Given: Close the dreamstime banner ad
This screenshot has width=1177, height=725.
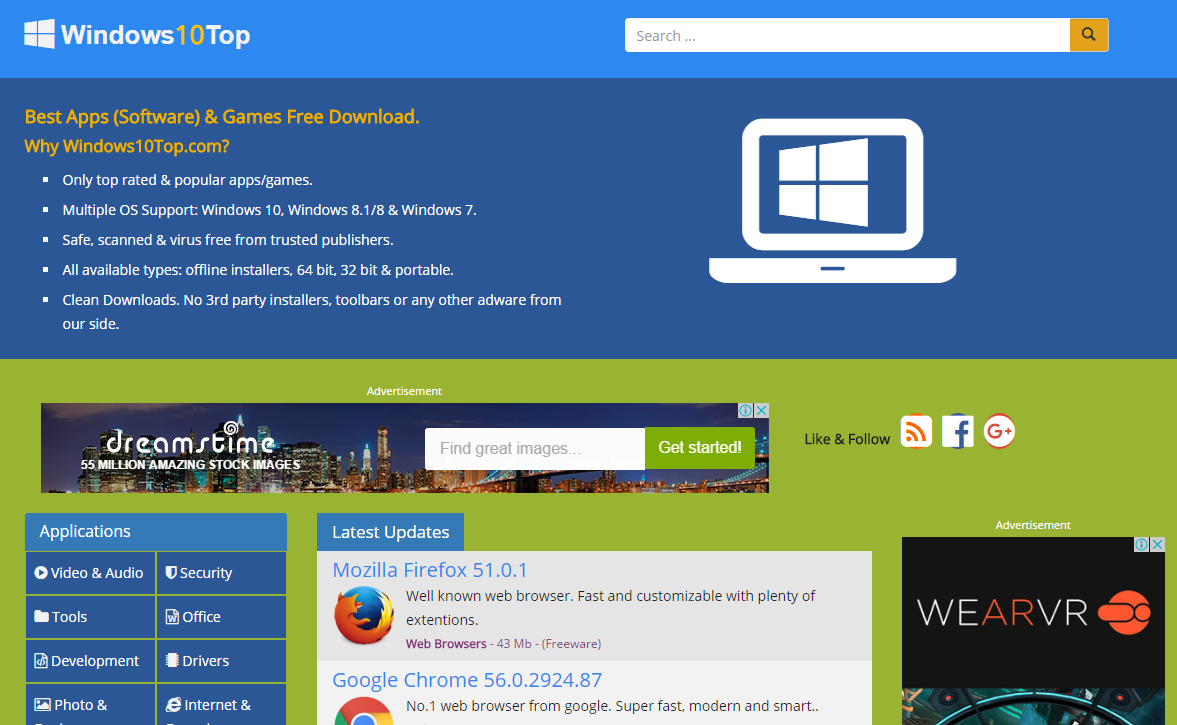Looking at the screenshot, I should (761, 411).
